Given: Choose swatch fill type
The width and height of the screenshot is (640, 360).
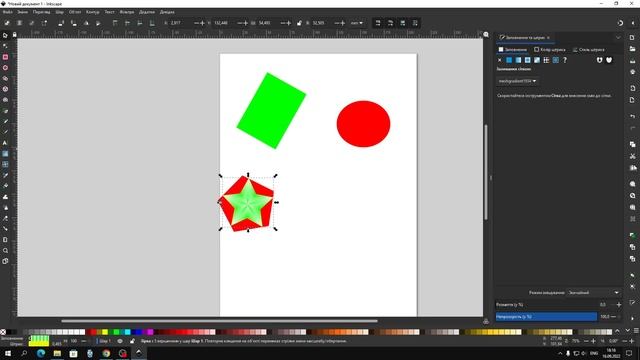Looking at the screenshot, I should coord(556,60).
